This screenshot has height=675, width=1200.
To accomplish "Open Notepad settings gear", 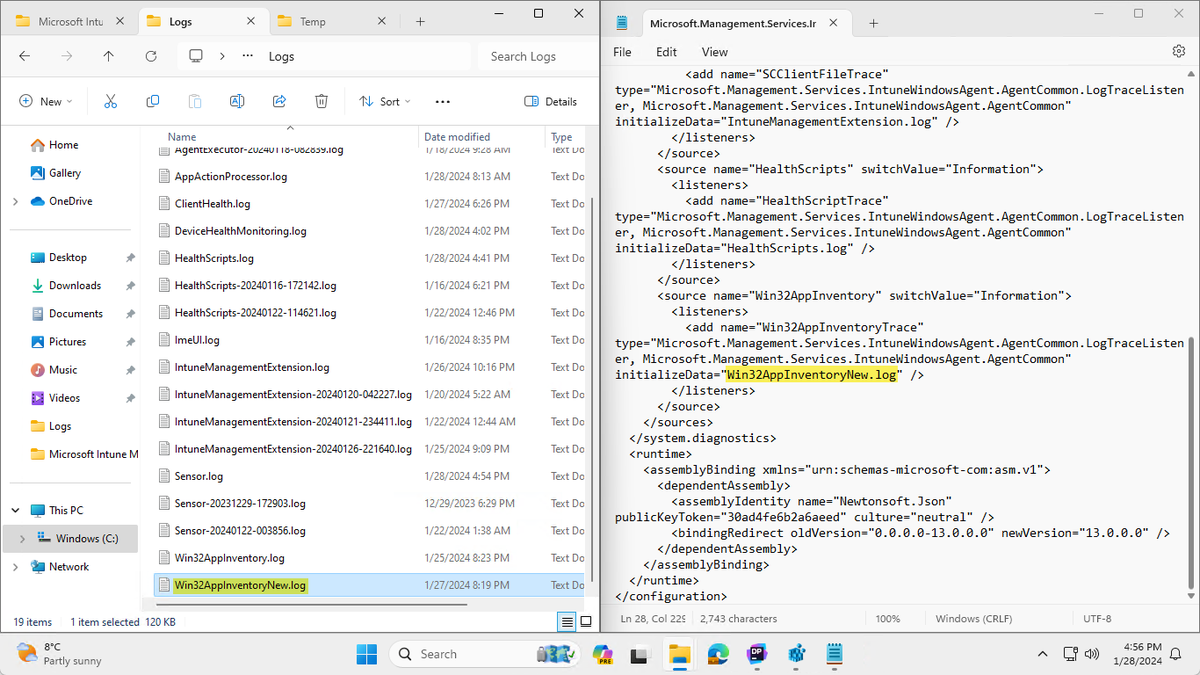I will pos(1178,51).
